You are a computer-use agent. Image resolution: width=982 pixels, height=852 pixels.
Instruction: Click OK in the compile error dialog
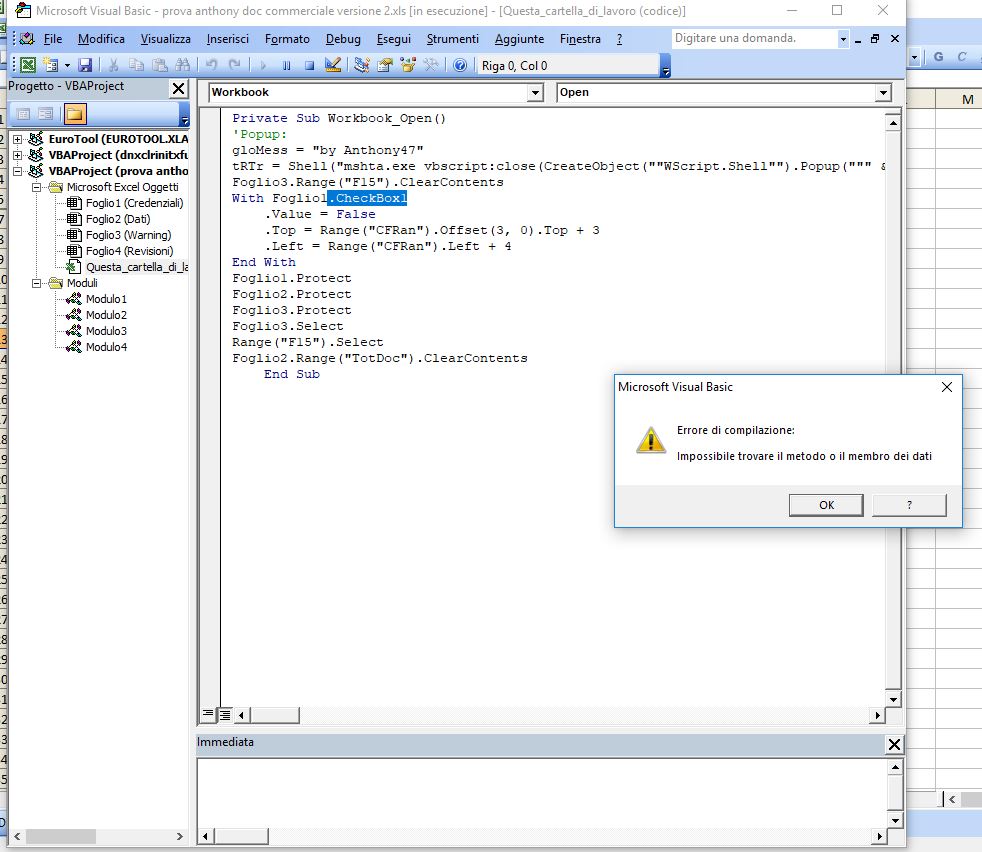[826, 505]
